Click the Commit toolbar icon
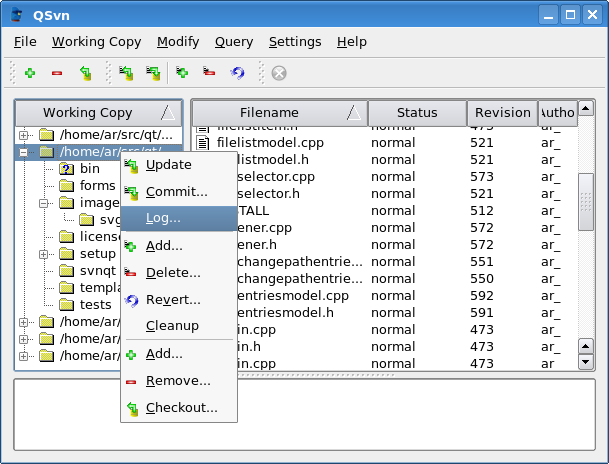The image size is (609, 464). (153, 73)
